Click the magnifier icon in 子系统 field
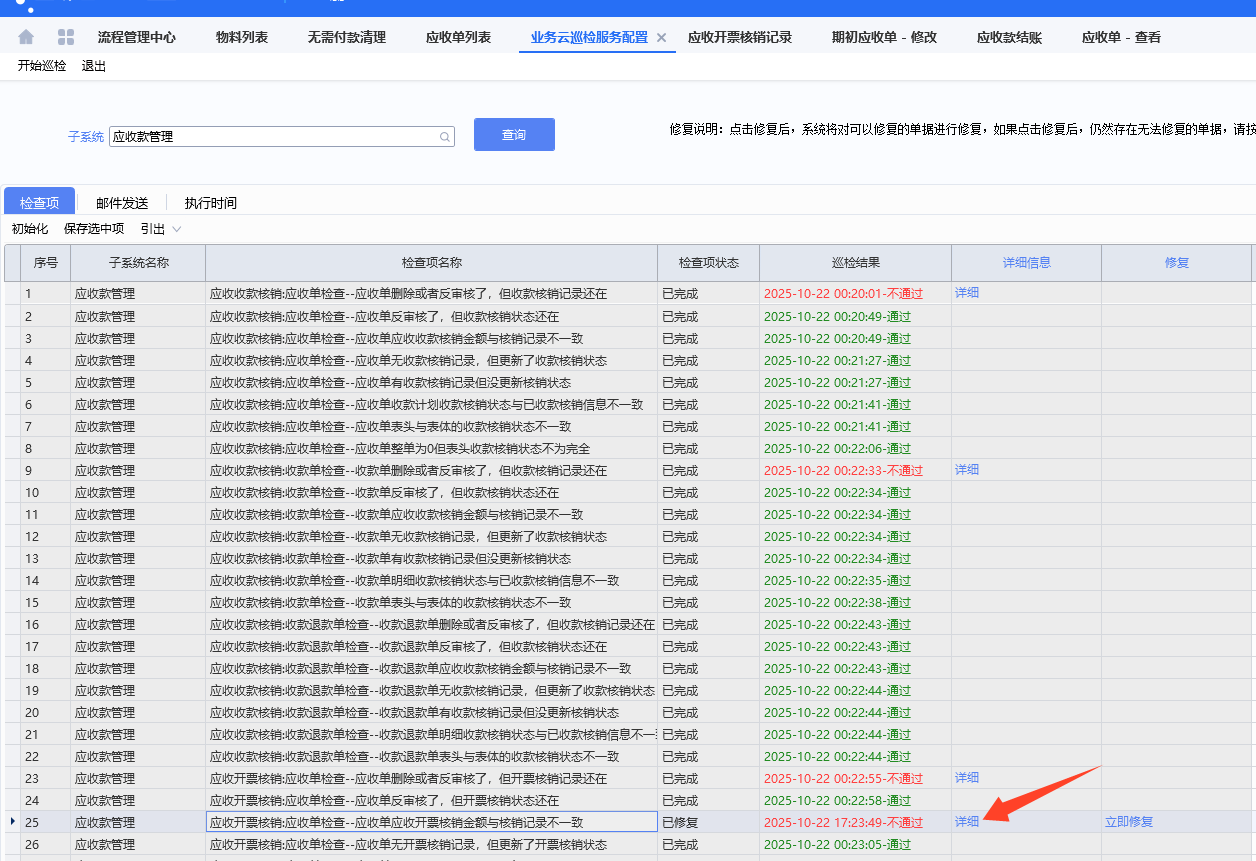The height and width of the screenshot is (861, 1256). click(445, 137)
